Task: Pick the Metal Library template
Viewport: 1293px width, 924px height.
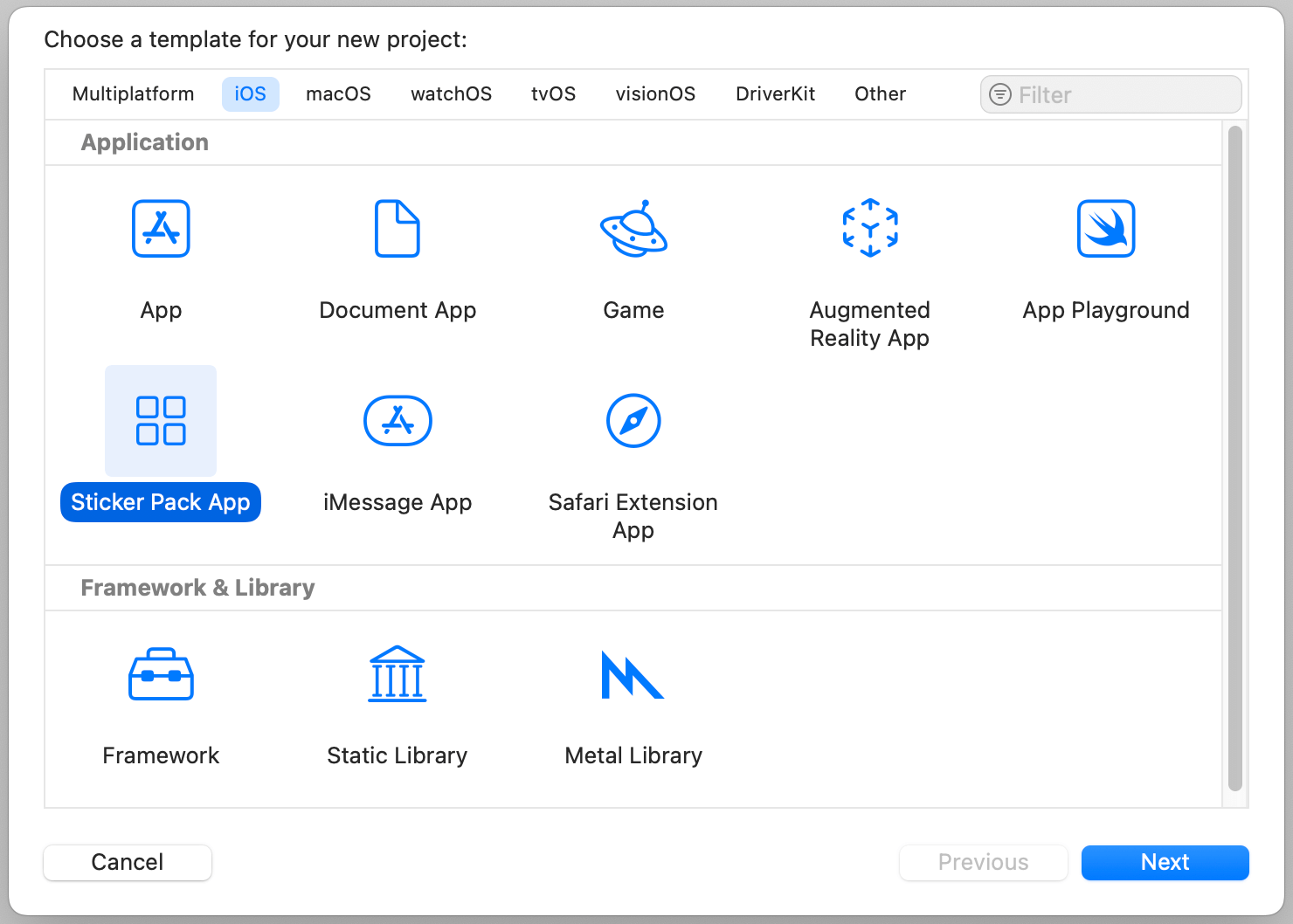Action: pyautogui.click(x=633, y=674)
